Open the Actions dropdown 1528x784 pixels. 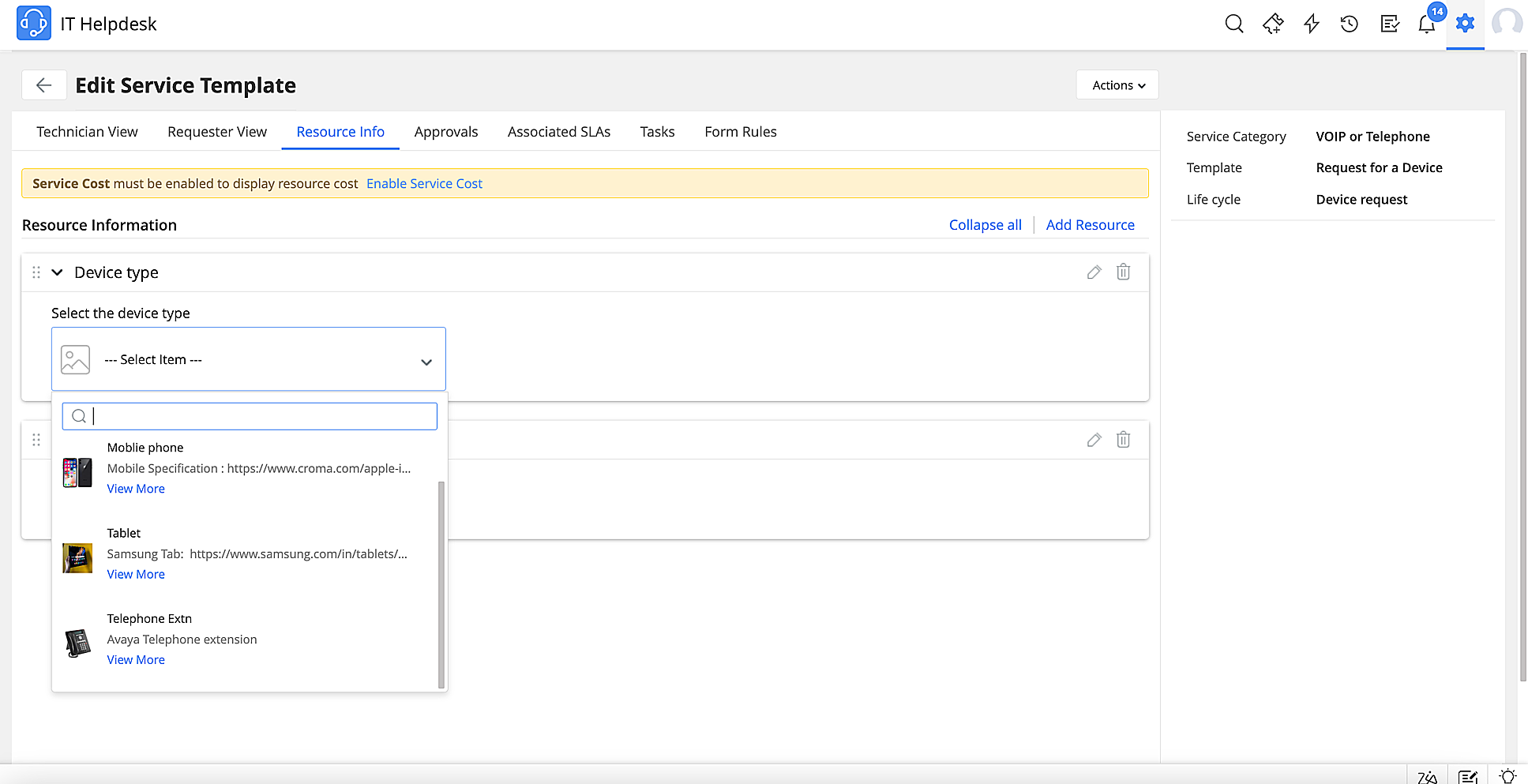(1117, 84)
